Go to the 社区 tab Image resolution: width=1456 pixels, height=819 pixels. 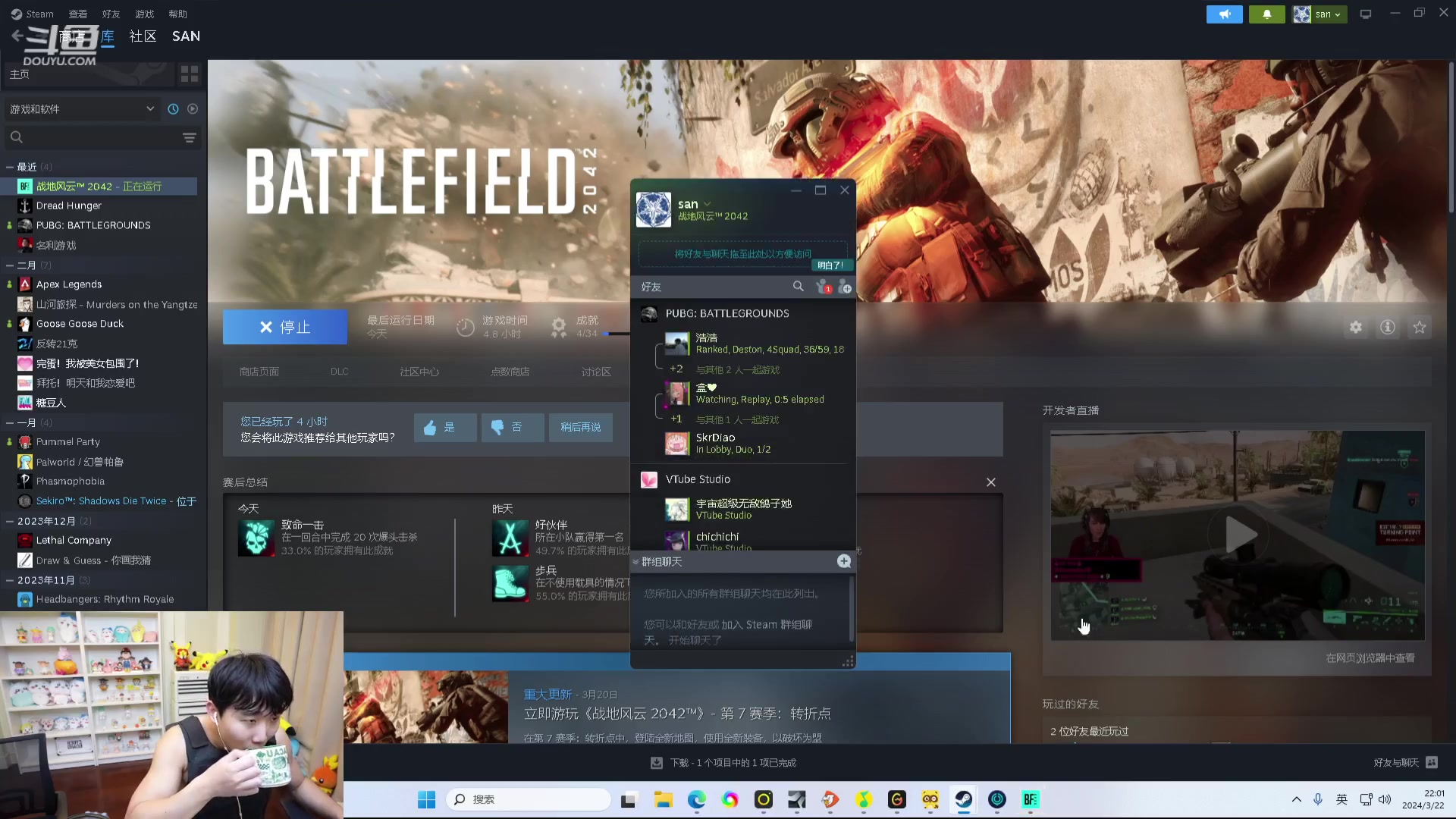[143, 36]
